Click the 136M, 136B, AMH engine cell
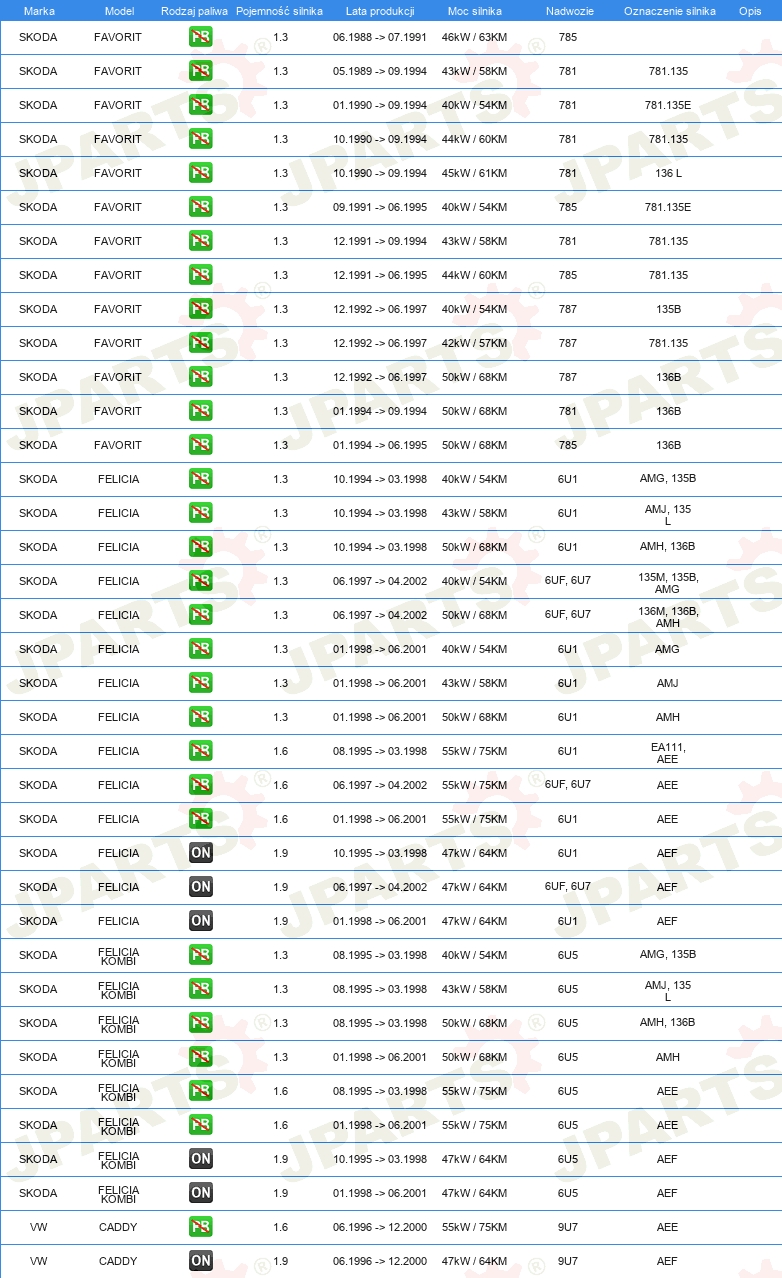782x1278 pixels. pos(668,617)
